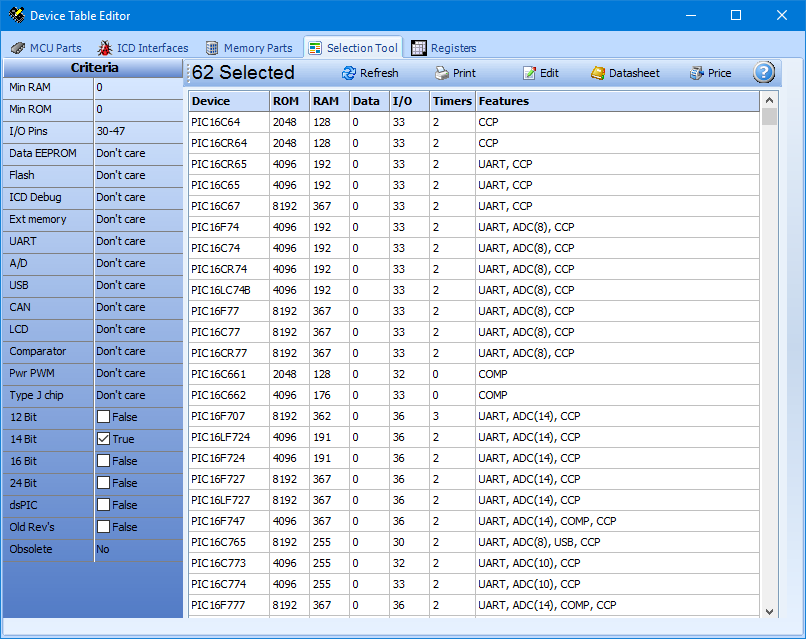
Task: Click the Edit pencil icon
Action: 529,74
